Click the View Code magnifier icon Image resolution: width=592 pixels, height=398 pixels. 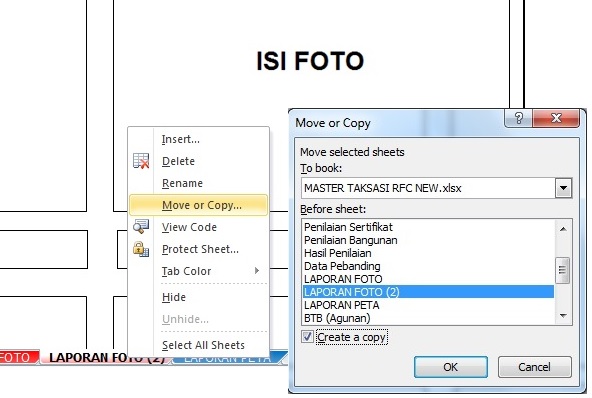(x=141, y=227)
